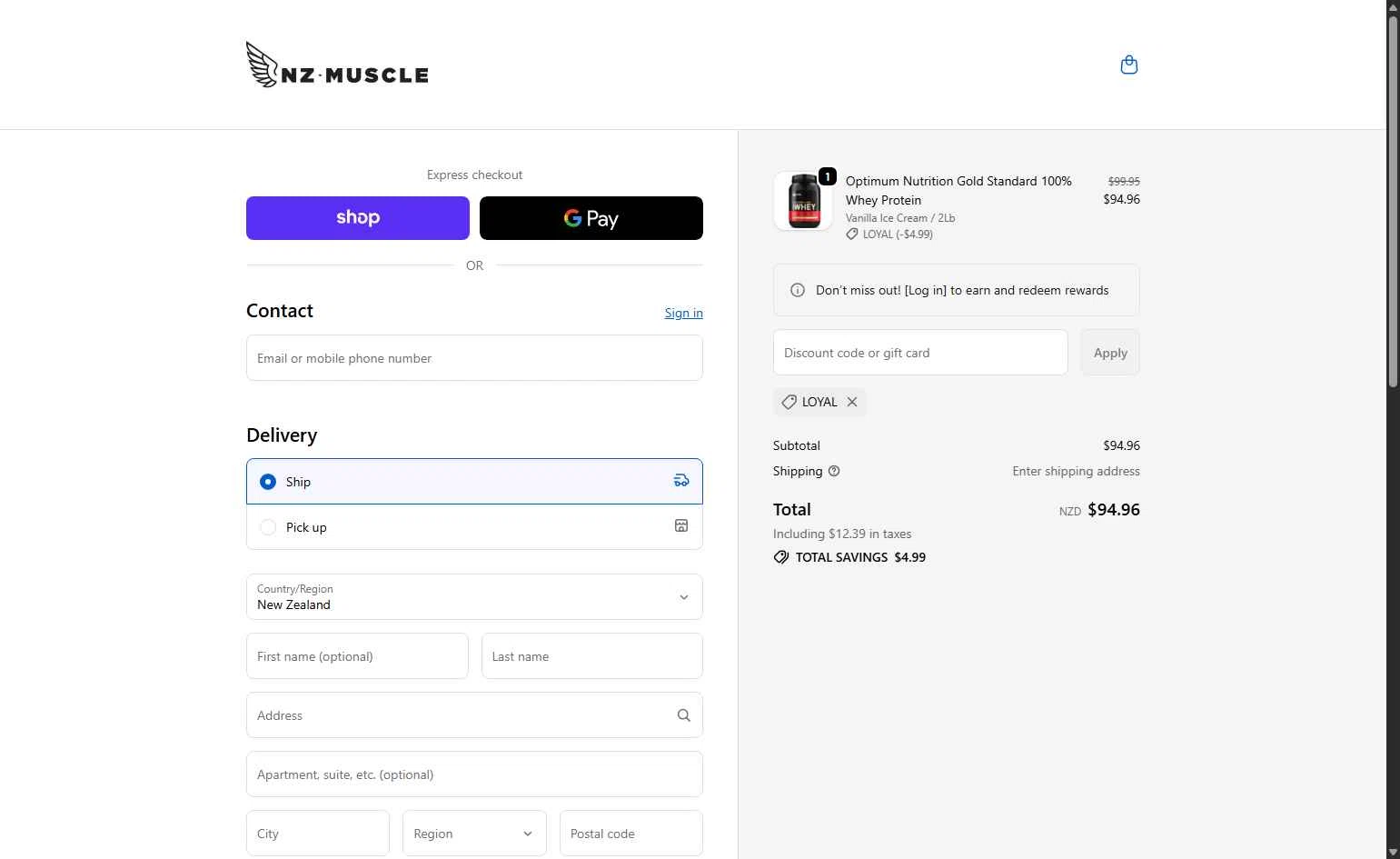The image size is (1400, 859).
Task: Click the Whey Protein product thumbnail
Action: point(803,201)
